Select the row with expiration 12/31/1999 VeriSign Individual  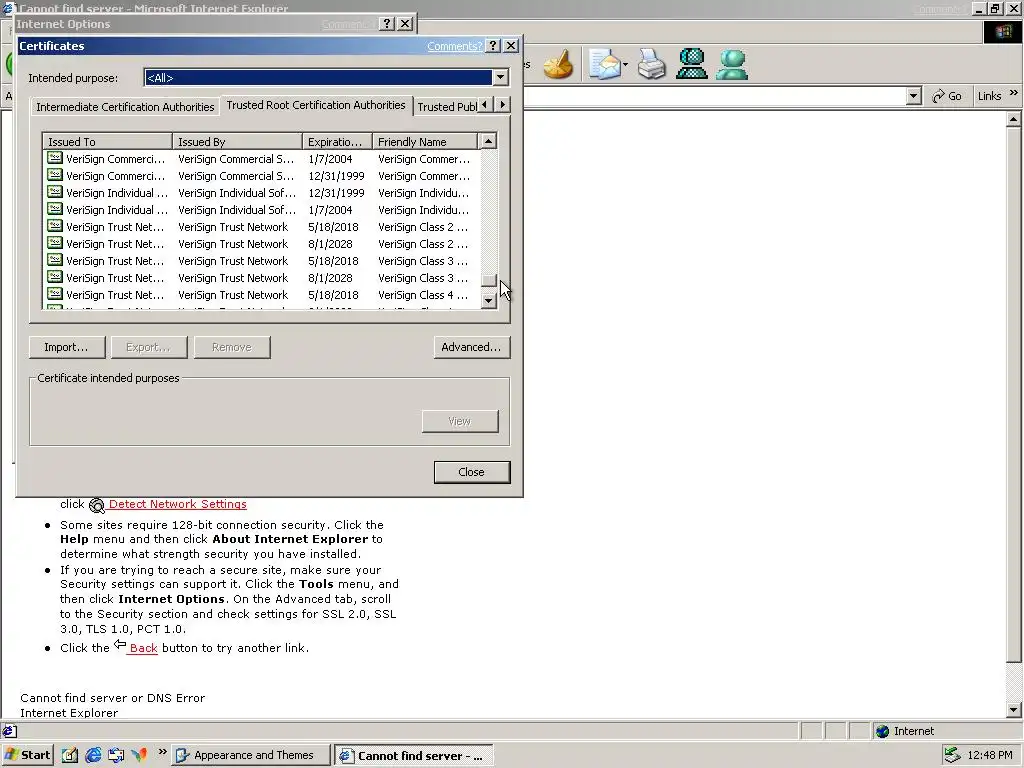pos(261,193)
